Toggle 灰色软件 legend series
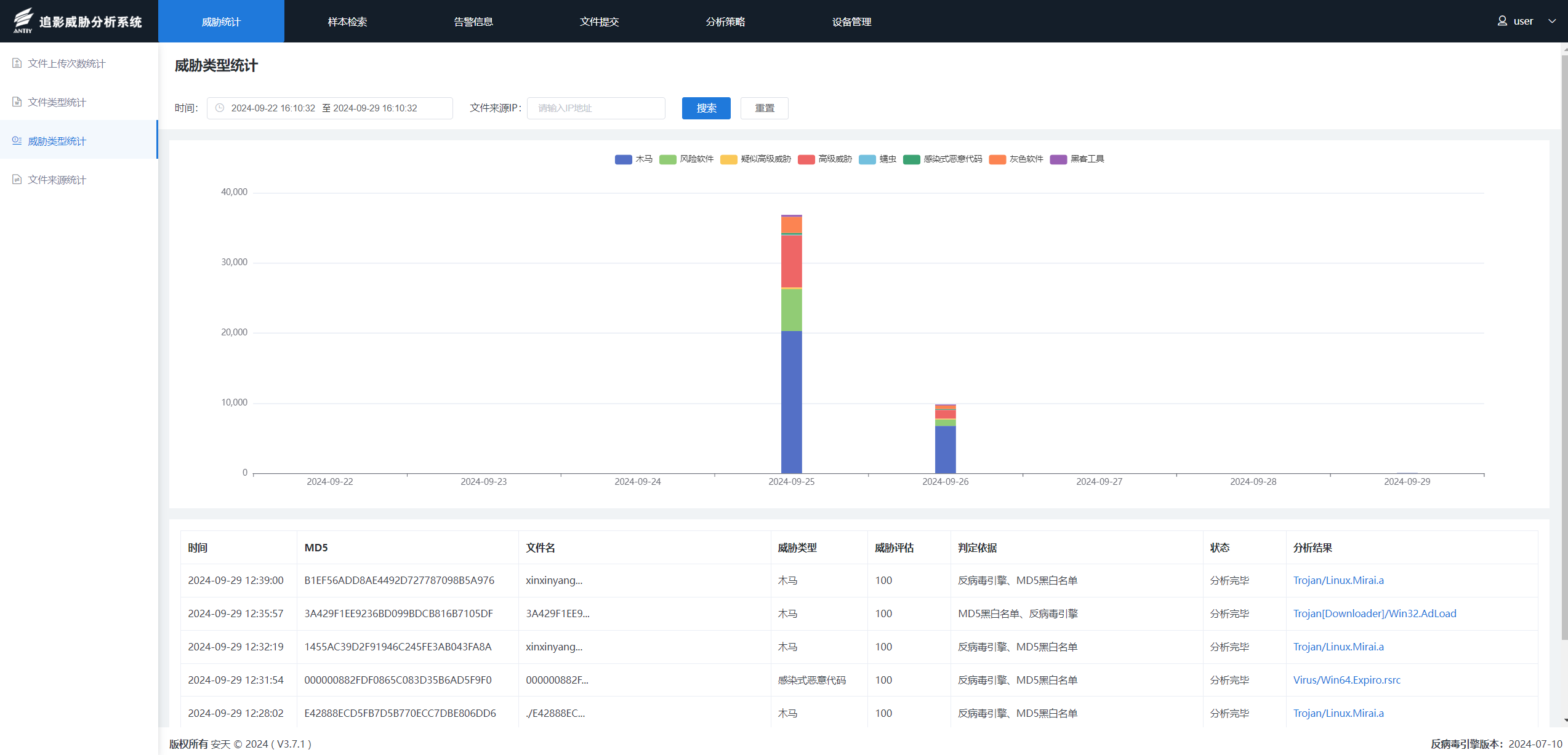The height and width of the screenshot is (755, 1568). [1016, 159]
